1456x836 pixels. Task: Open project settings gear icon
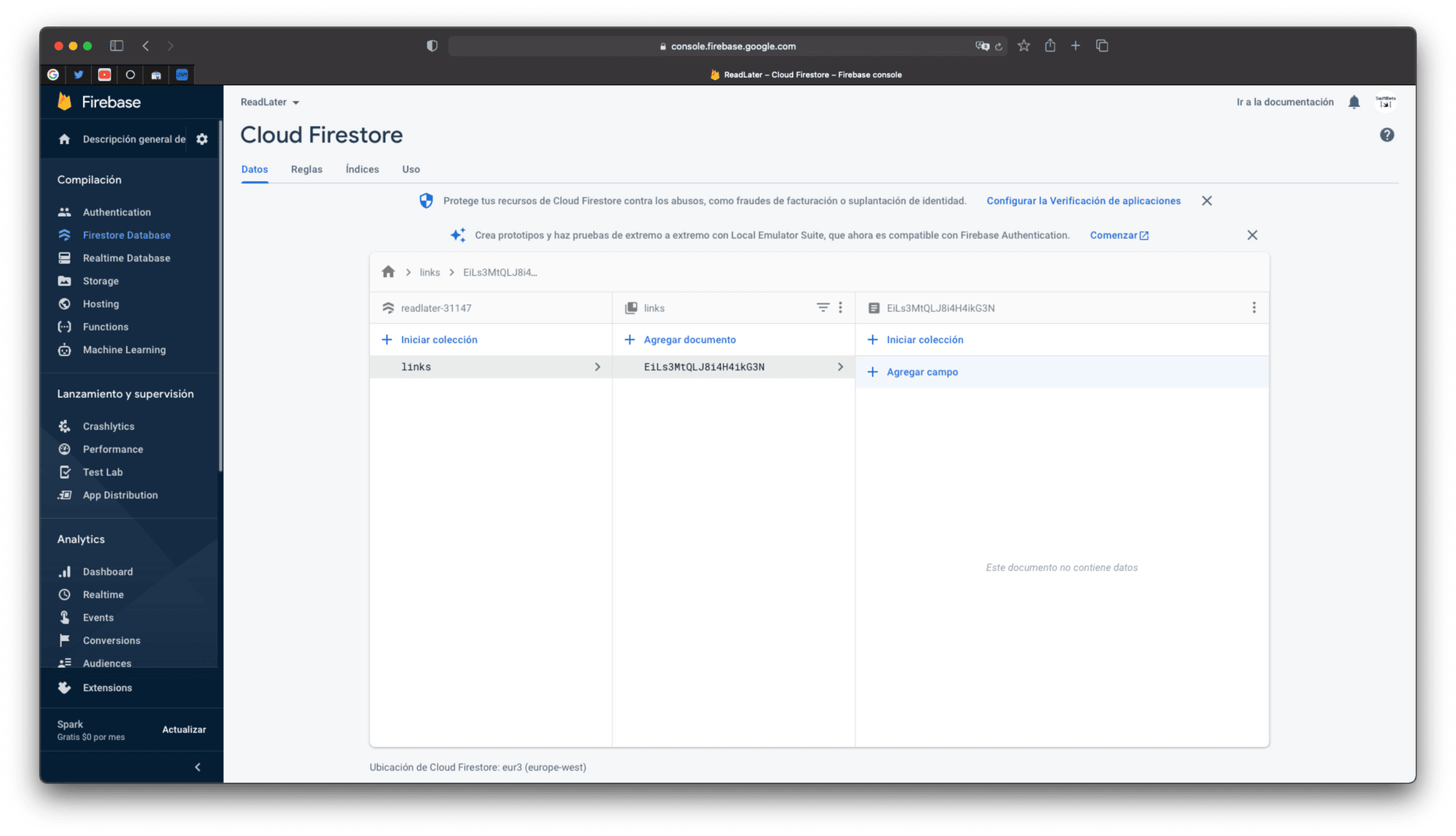202,139
